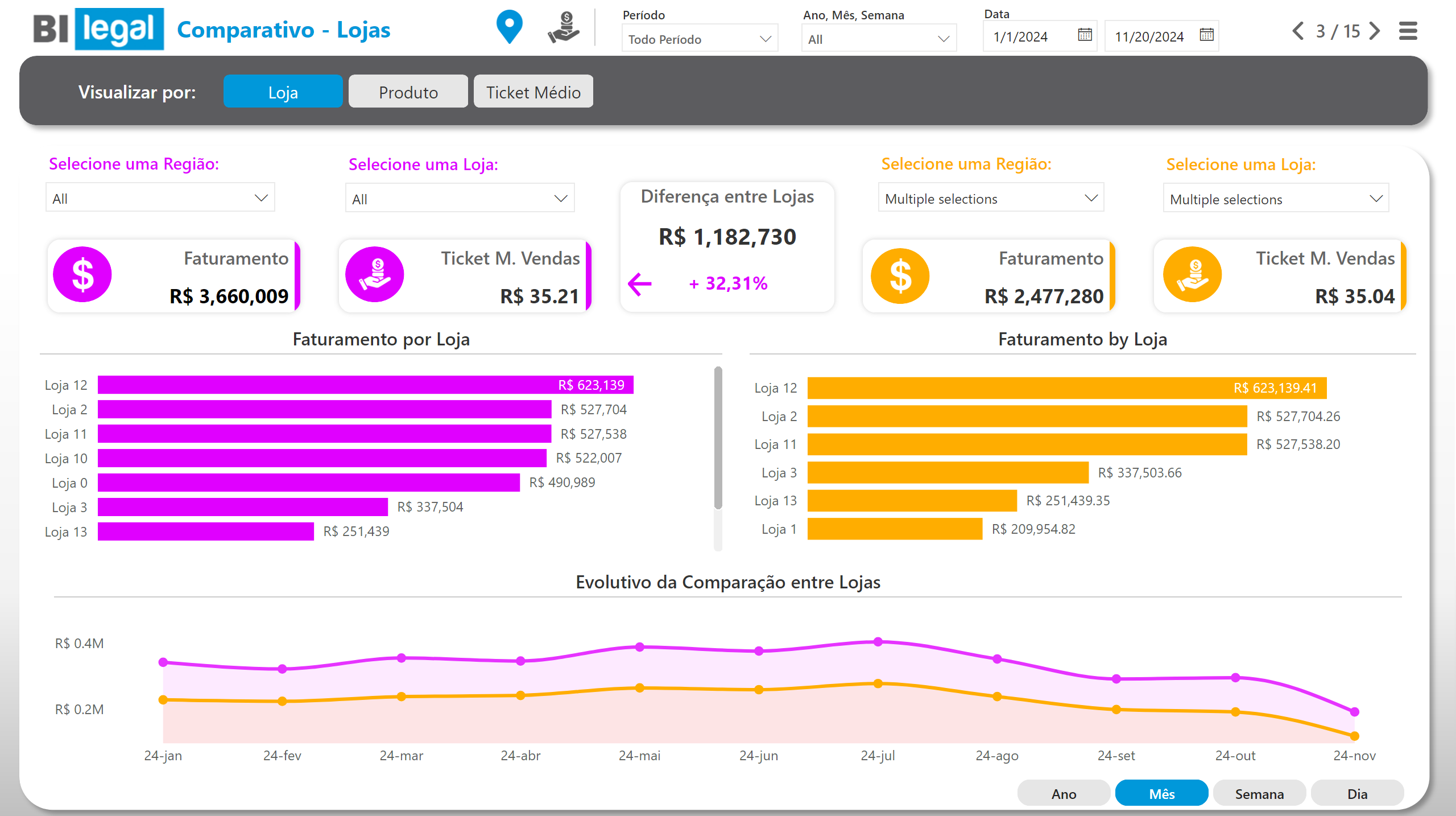Switch chart granularity to Ano
The image size is (1456, 816).
[x=1064, y=793]
